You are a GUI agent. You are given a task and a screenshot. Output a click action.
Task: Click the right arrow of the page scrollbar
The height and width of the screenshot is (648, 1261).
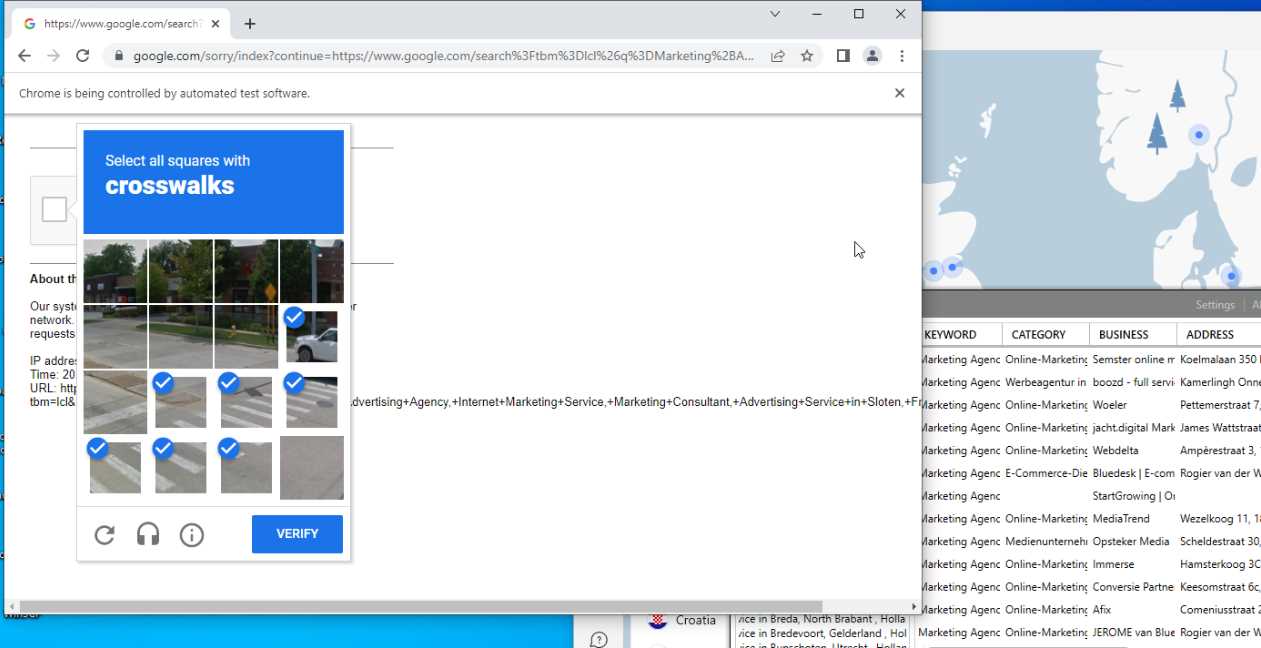point(914,607)
